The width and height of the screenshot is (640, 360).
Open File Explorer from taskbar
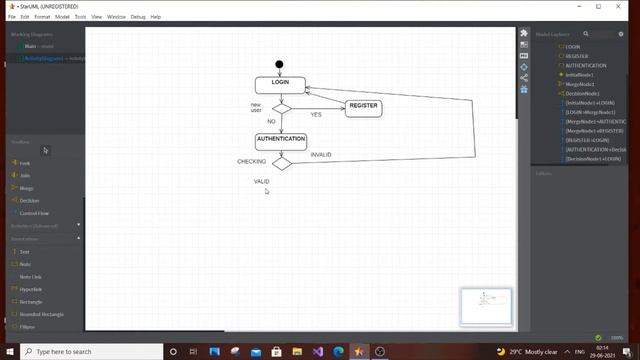297,351
